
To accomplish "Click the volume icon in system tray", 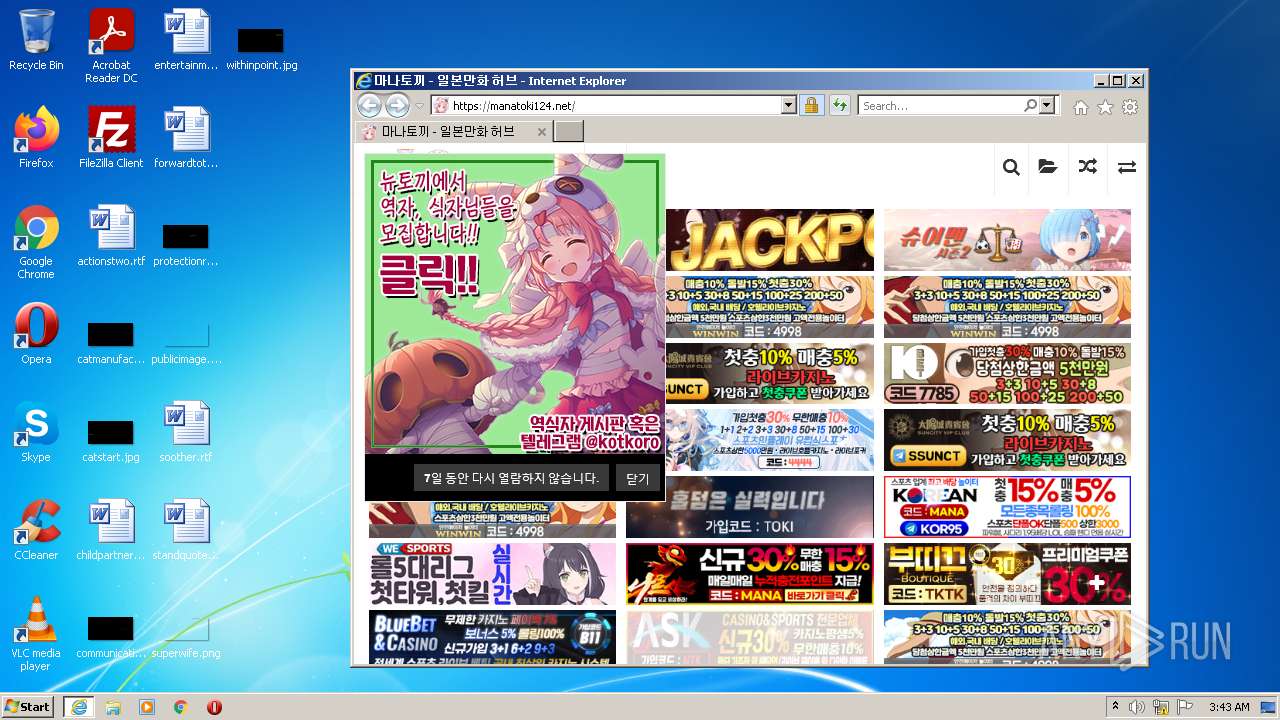I will (1137, 707).
